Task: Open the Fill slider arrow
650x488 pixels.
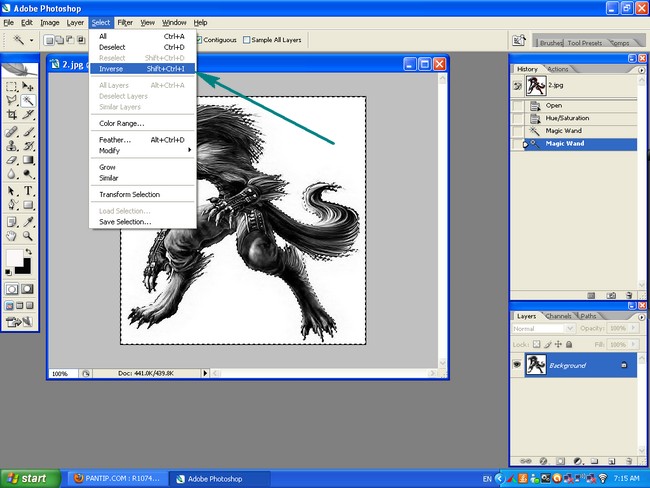Action: click(633, 344)
